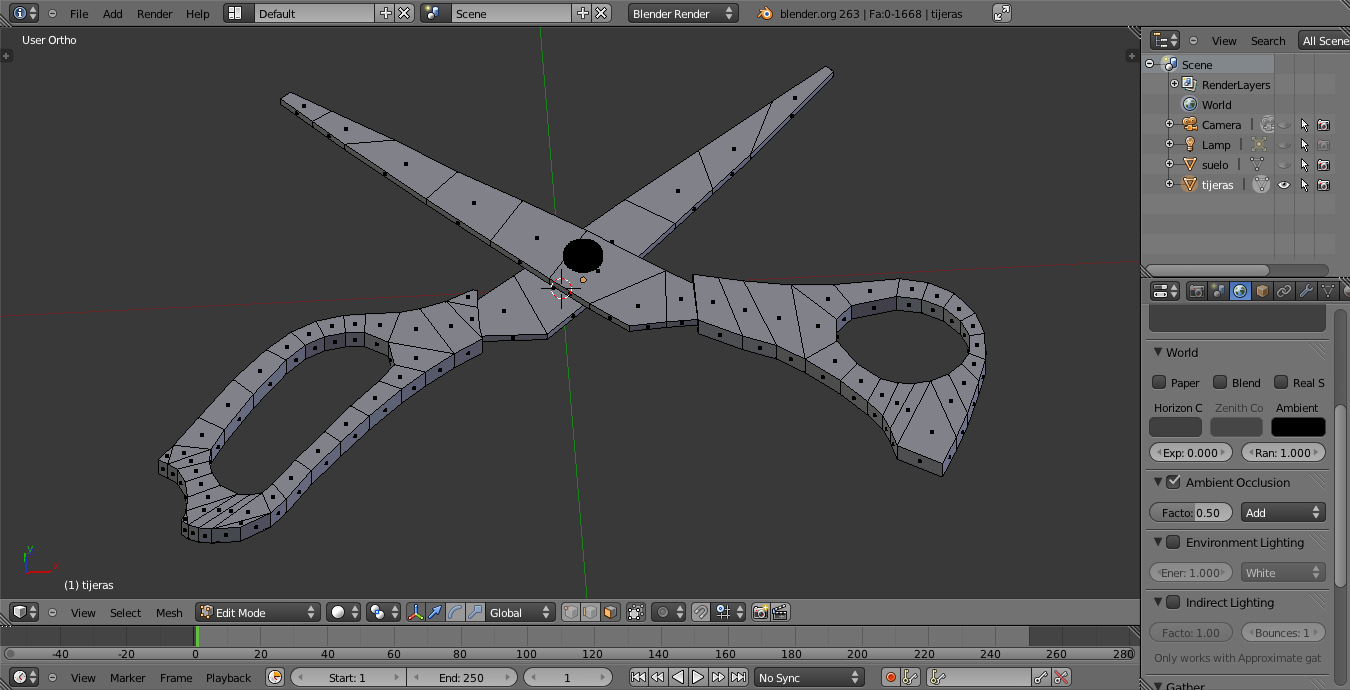Toggle visibility eye for tijeras object
Image resolution: width=1350 pixels, height=690 pixels.
coord(1284,185)
